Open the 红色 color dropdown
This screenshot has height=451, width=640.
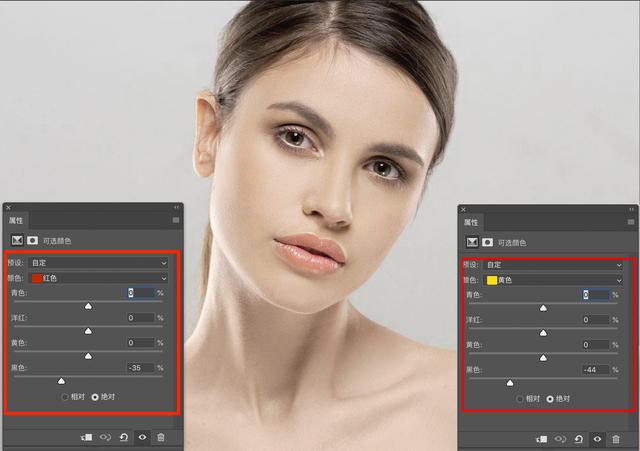tap(100, 278)
